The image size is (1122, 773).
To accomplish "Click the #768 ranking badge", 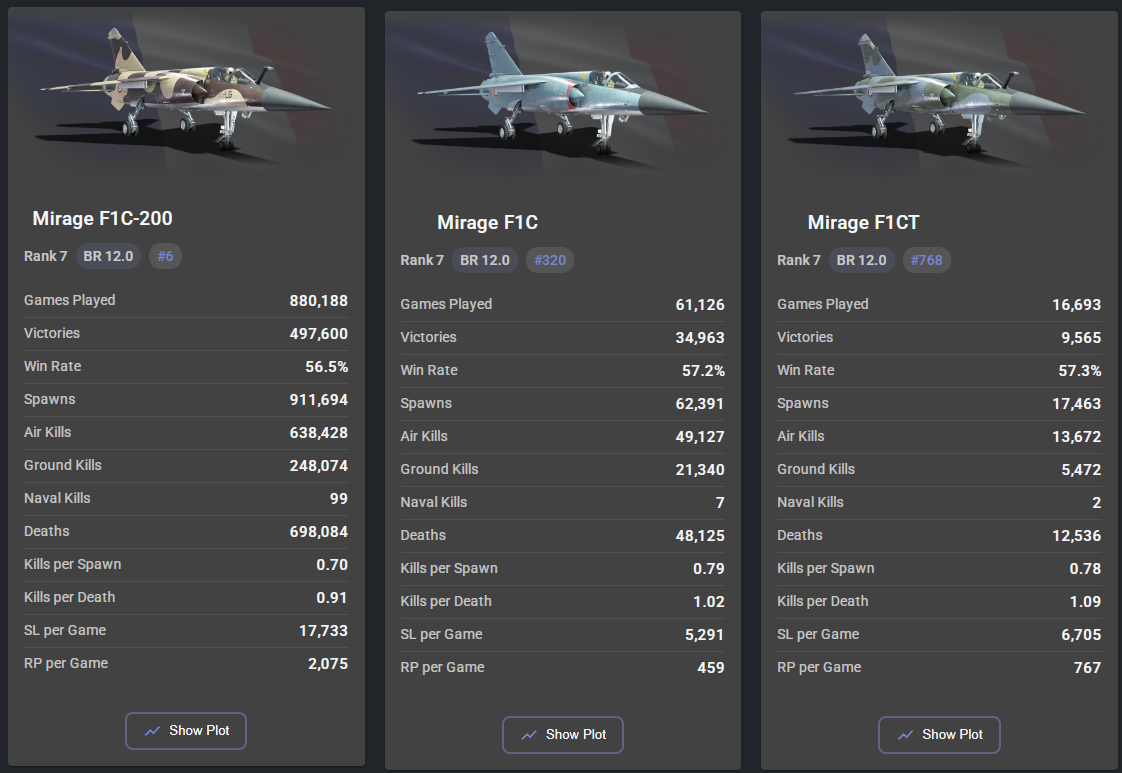I will tap(926, 260).
